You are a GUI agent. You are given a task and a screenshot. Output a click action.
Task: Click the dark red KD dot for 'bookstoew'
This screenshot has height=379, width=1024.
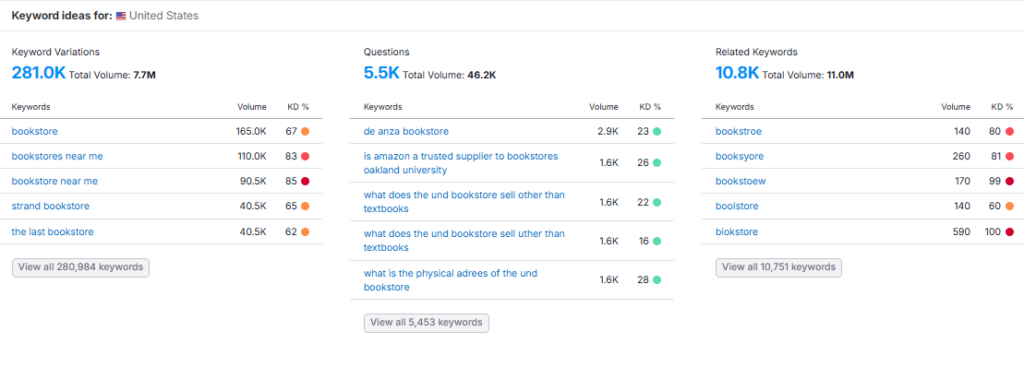[1010, 181]
